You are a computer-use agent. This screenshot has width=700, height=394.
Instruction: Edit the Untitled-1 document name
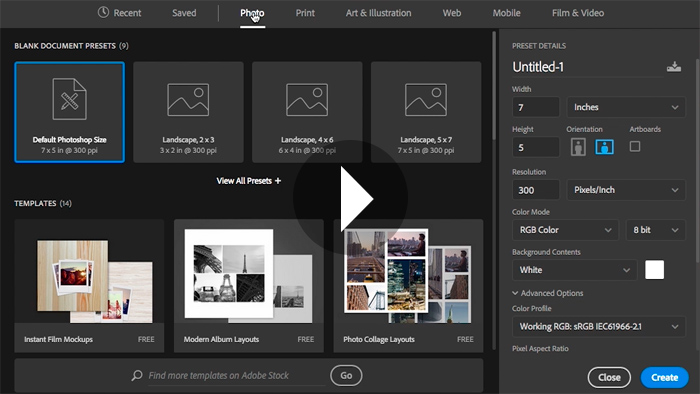[x=587, y=67]
